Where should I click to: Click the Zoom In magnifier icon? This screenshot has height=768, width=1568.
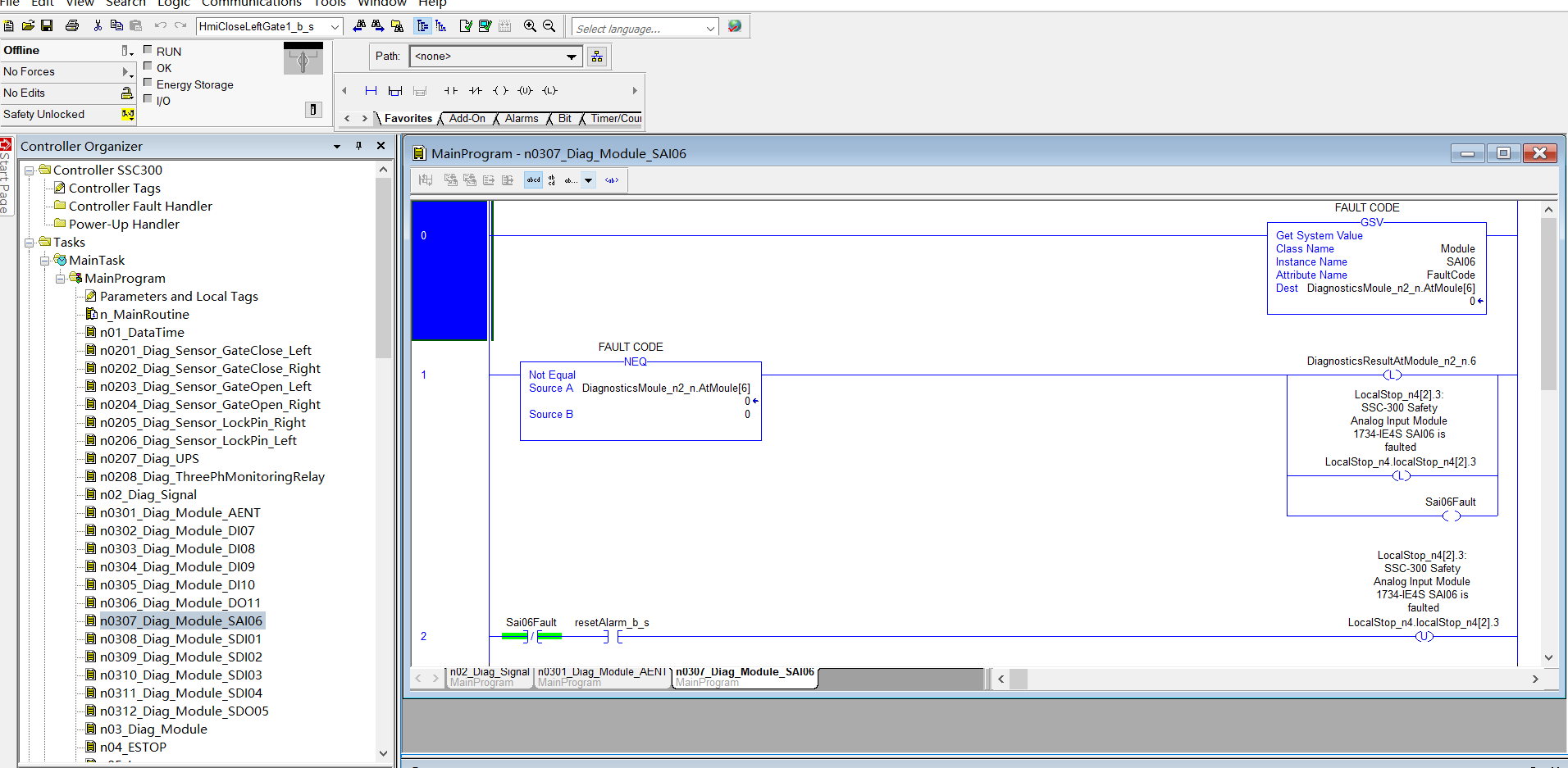530,26
